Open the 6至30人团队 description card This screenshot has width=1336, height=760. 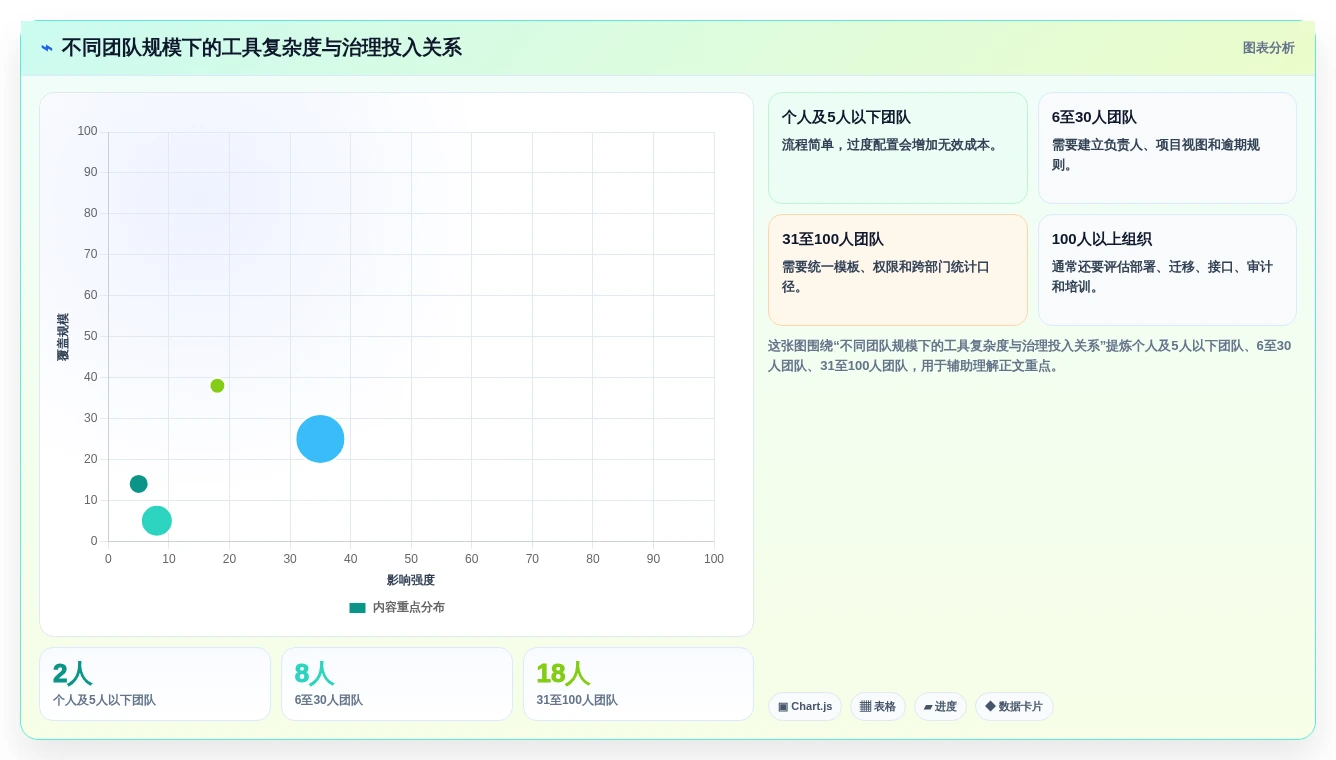coord(1167,148)
